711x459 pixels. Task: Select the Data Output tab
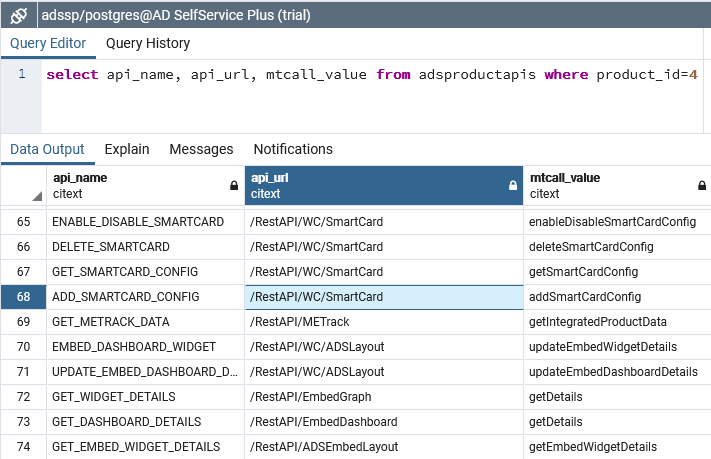coord(47,149)
